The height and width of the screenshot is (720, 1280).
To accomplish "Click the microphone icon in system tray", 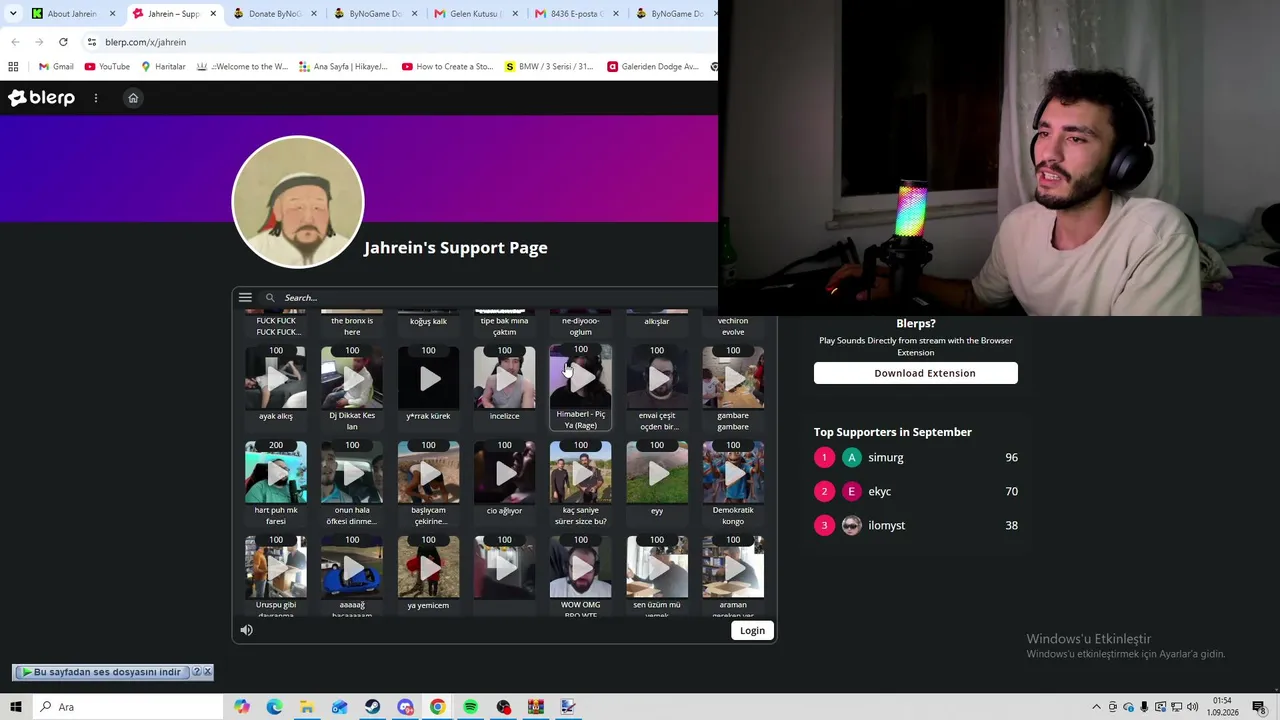I will tap(1144, 707).
